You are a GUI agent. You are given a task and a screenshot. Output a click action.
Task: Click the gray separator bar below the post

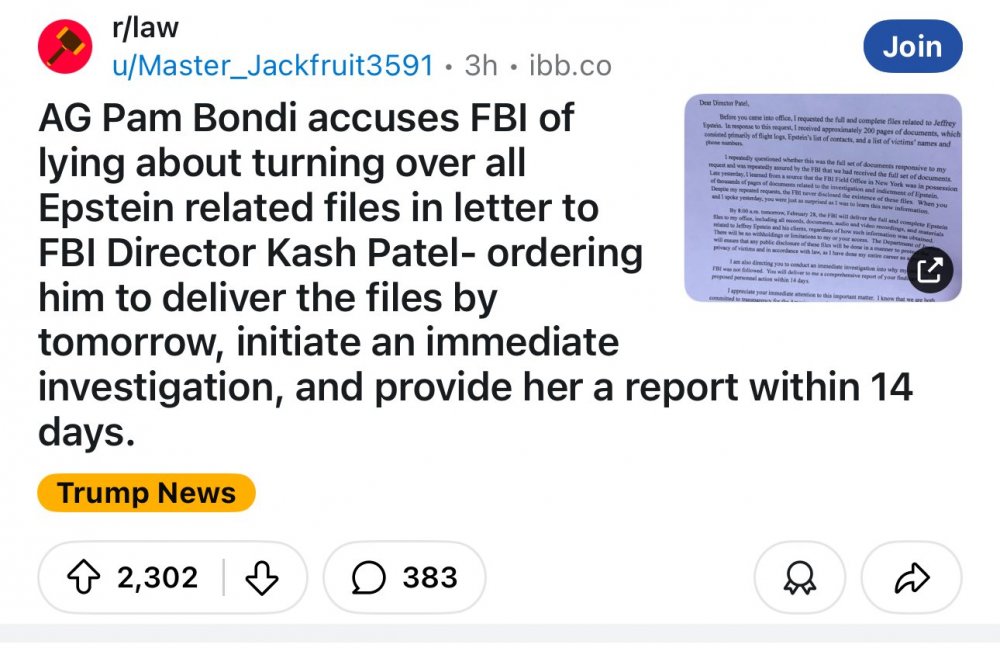click(x=500, y=632)
